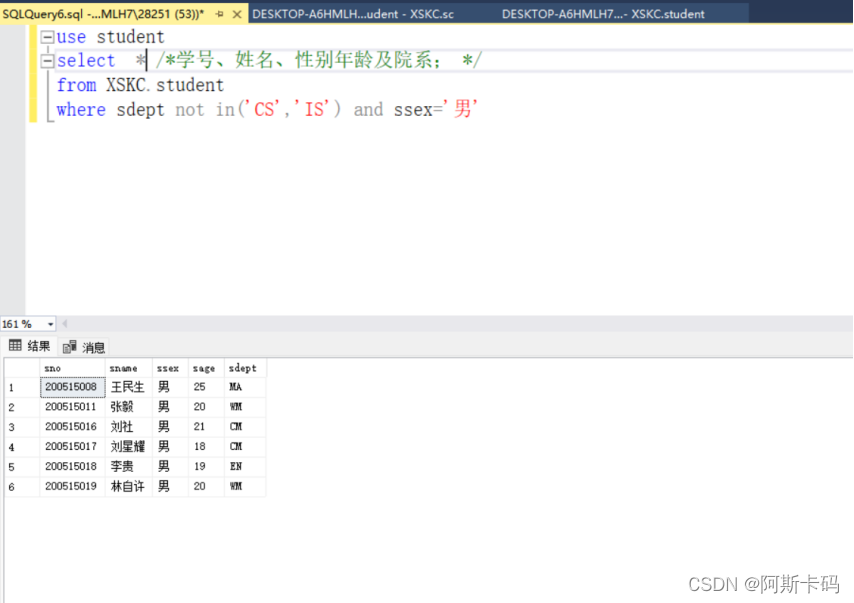Select age cell 25 in row 1

206,387
